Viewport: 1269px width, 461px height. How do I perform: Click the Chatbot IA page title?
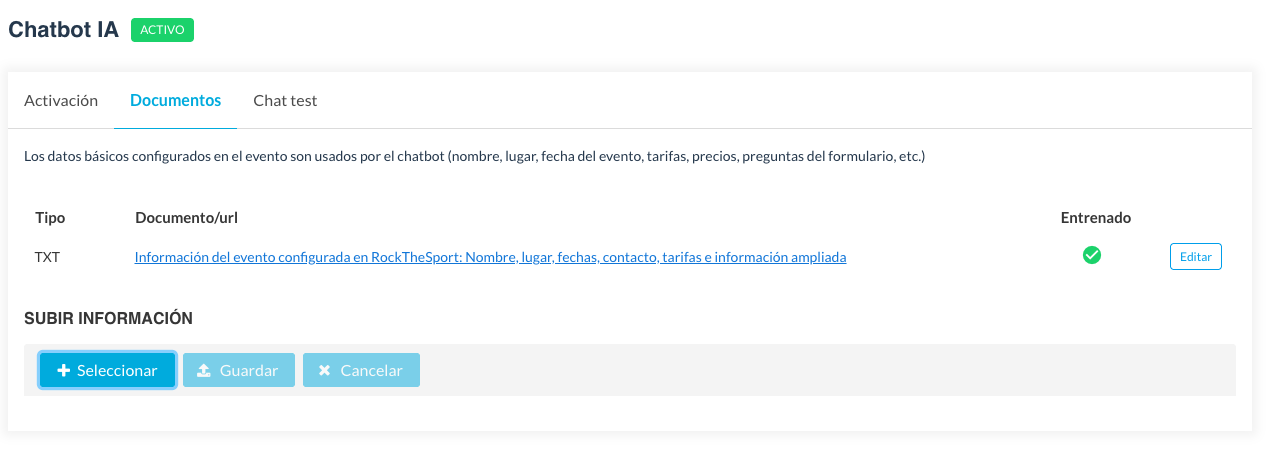63,30
